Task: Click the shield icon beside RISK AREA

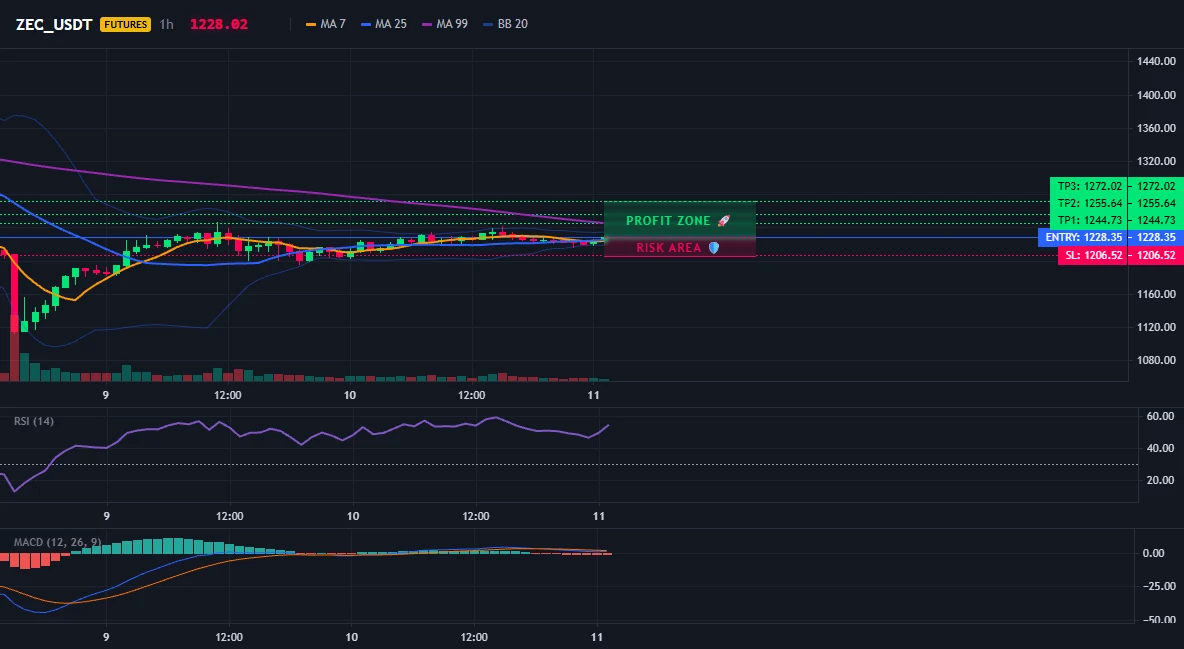Action: [x=714, y=248]
